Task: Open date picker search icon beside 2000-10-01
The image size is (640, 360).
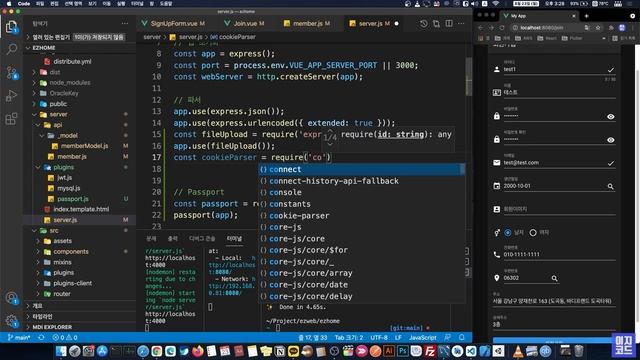Action: [x=610, y=186]
